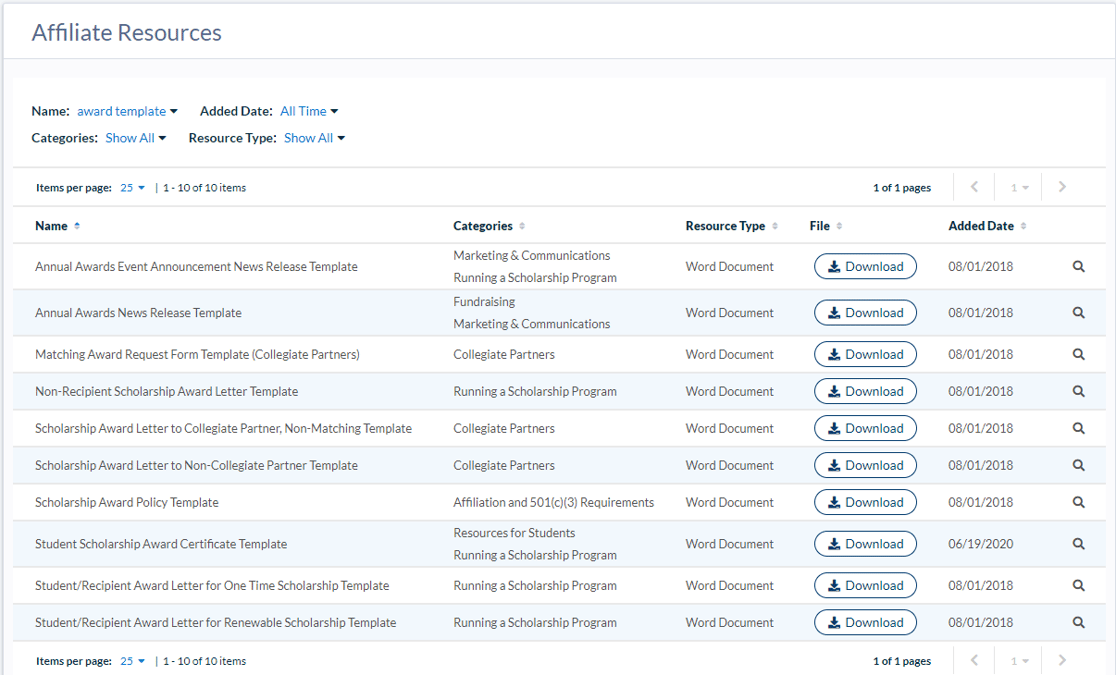Viewport: 1116px width, 675px height.
Task: Click the Categories column header
Action: [483, 226]
